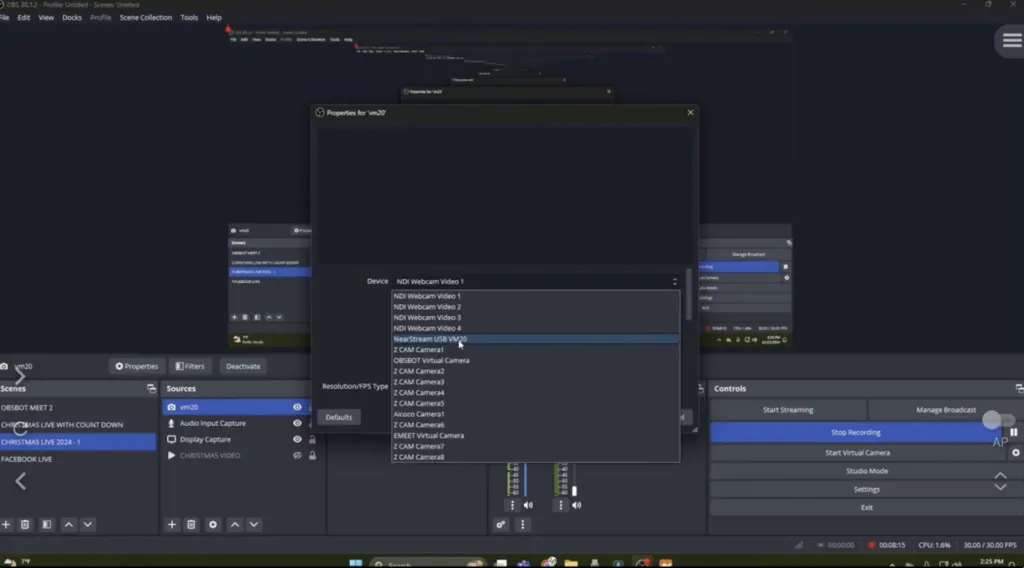The height and width of the screenshot is (568, 1024).
Task: Click Start Streaming in Controls
Action: 788,410
